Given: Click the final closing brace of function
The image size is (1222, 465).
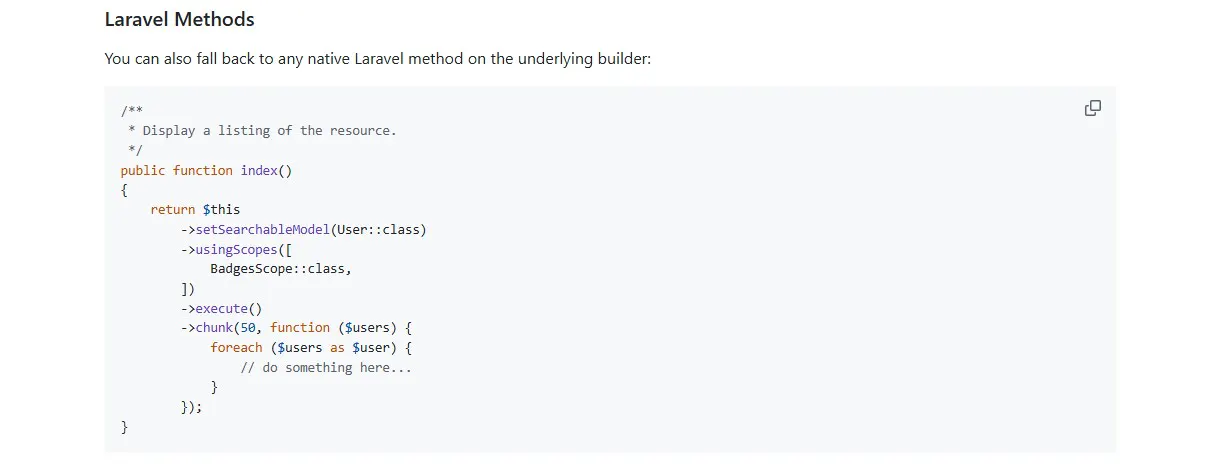Looking at the screenshot, I should click(125, 427).
